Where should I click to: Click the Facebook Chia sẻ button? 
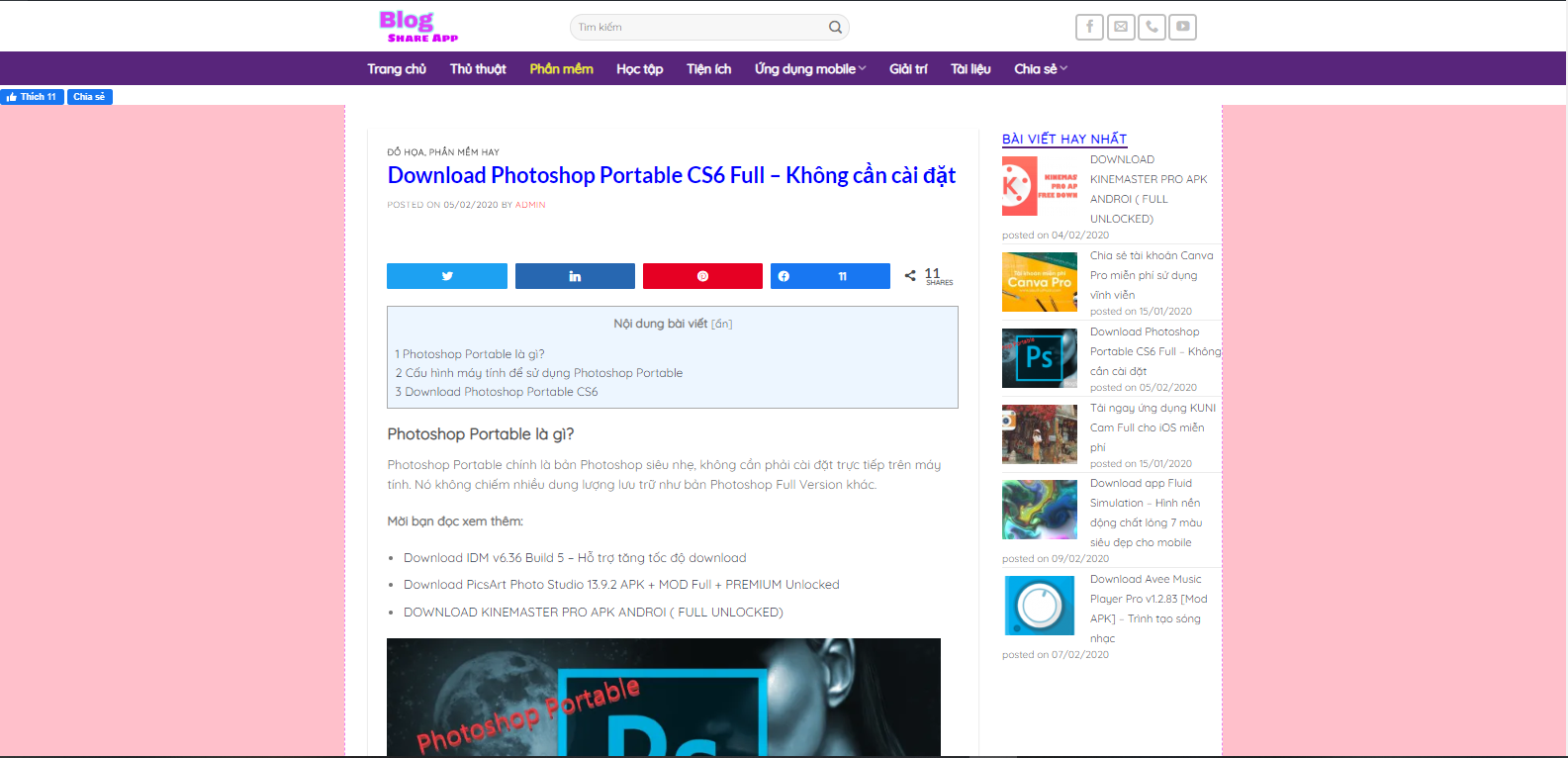pyautogui.click(x=90, y=97)
